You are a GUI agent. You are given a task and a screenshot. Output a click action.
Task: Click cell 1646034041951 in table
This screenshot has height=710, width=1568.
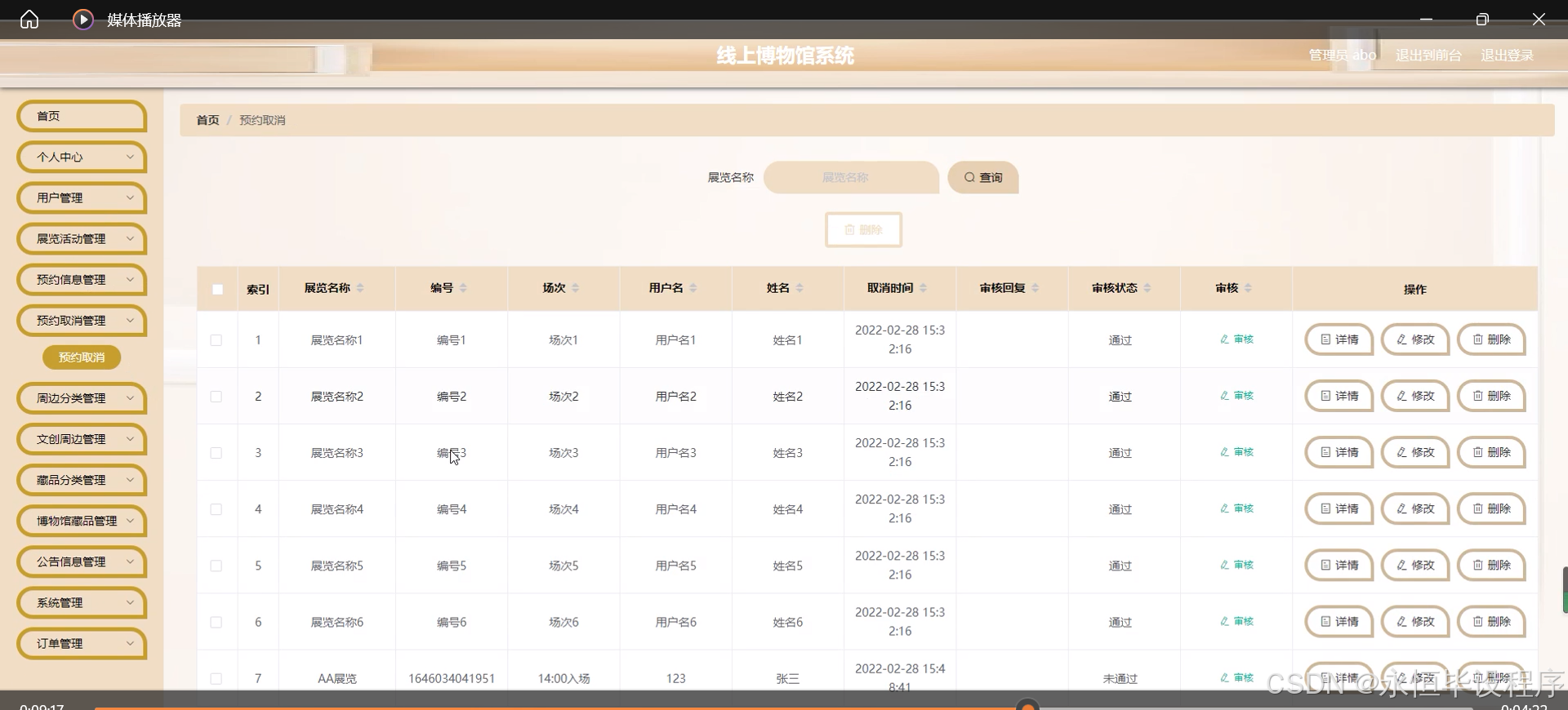point(452,678)
